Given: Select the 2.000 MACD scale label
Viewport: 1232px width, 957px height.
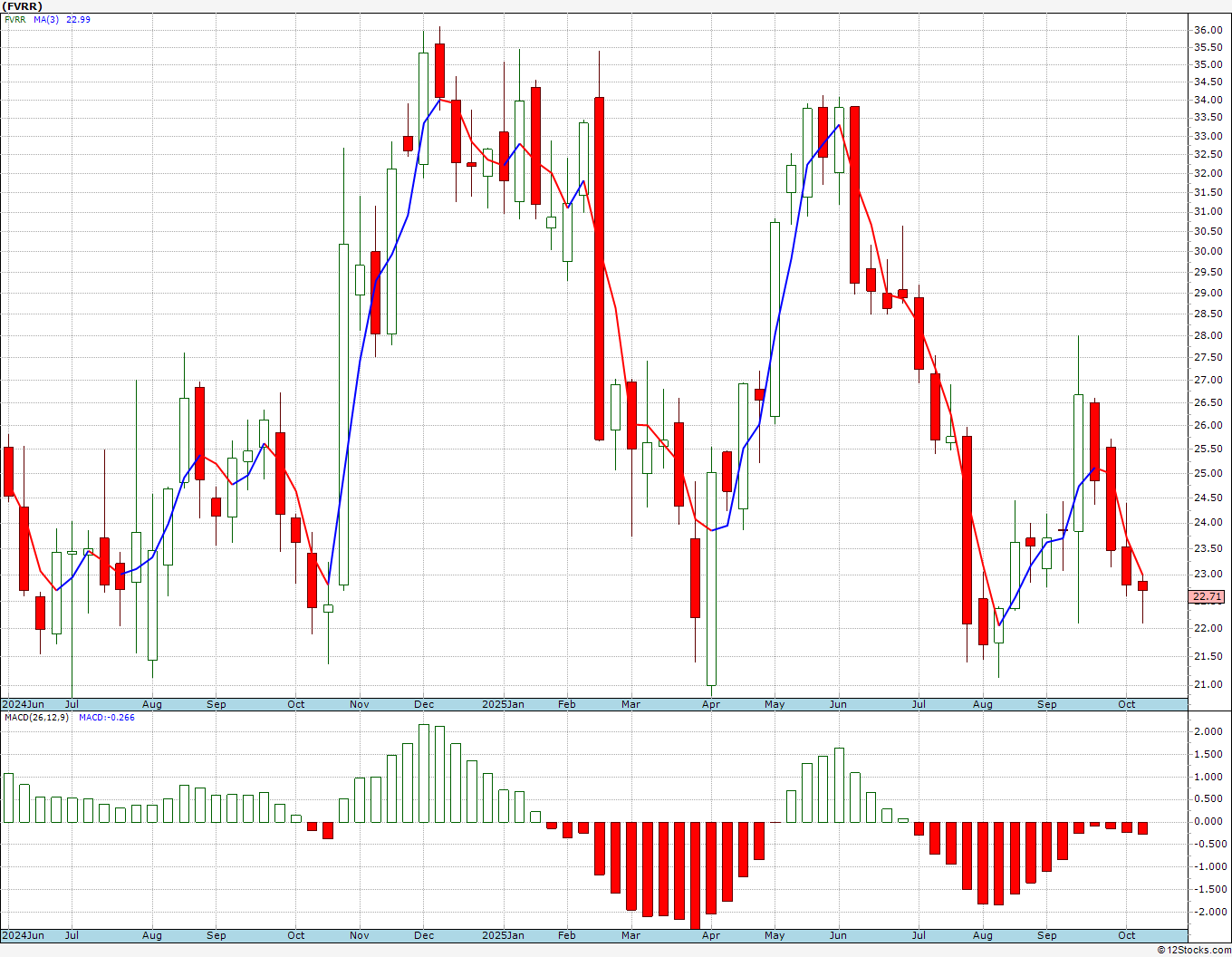Looking at the screenshot, I should [1208, 732].
